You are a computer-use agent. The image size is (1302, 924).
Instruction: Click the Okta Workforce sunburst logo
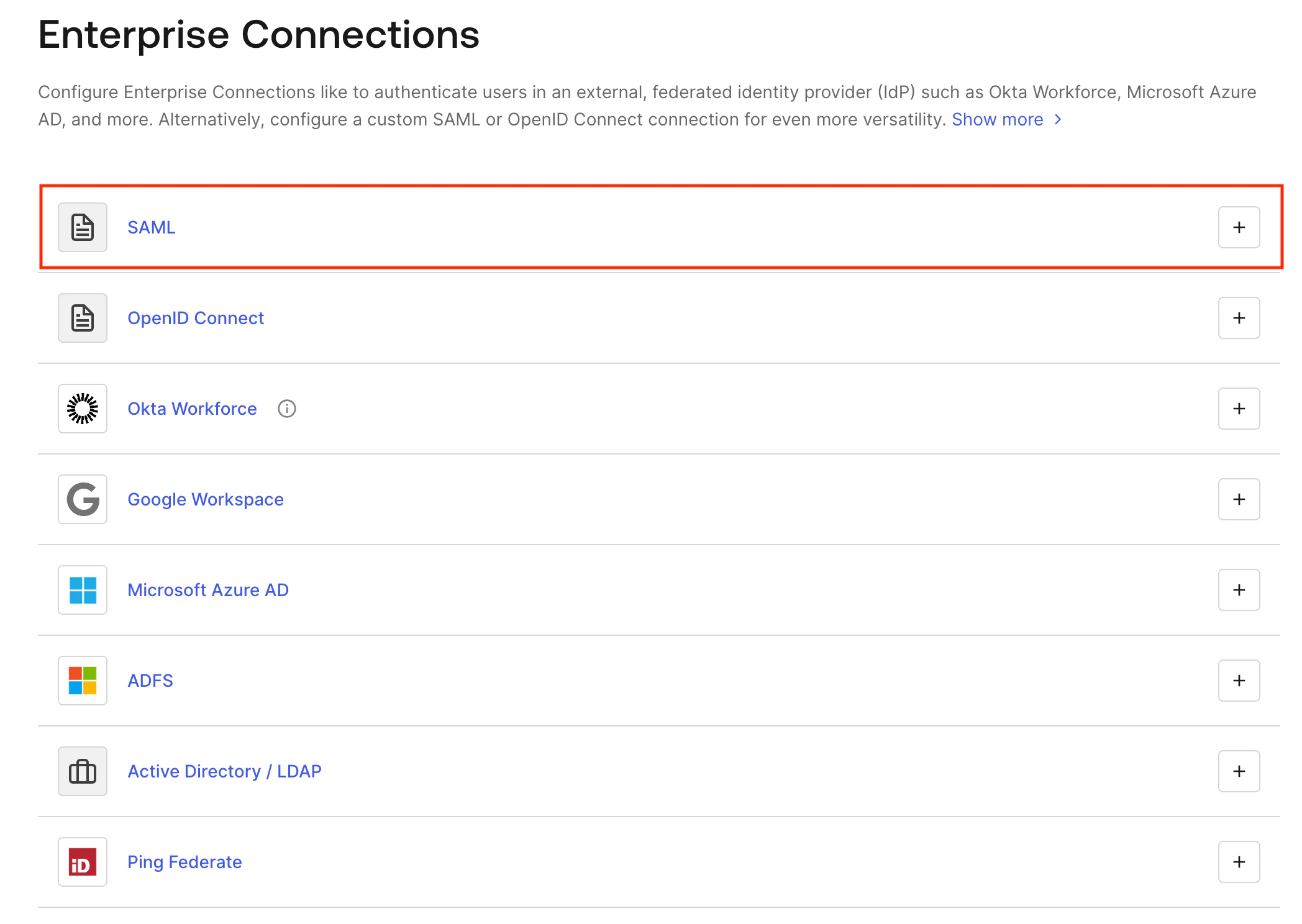[83, 409]
